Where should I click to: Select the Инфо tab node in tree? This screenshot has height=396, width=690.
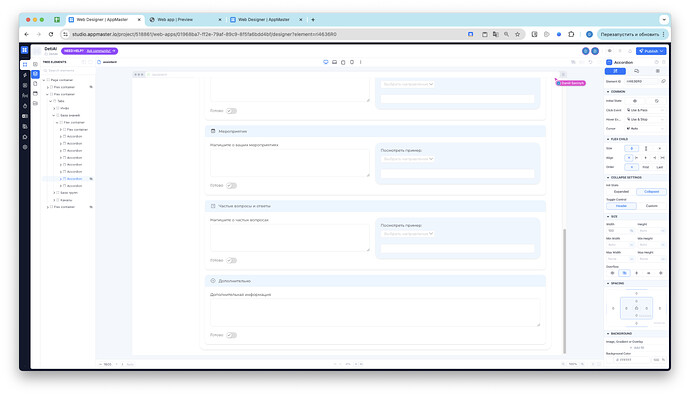[65, 108]
